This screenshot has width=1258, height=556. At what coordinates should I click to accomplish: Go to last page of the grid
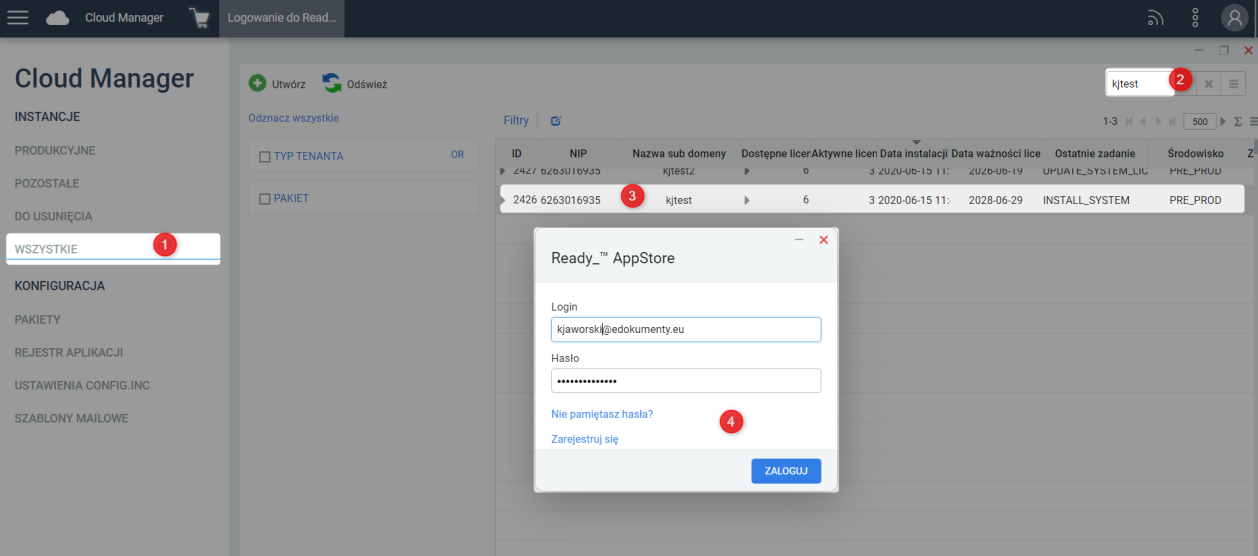(1173, 121)
